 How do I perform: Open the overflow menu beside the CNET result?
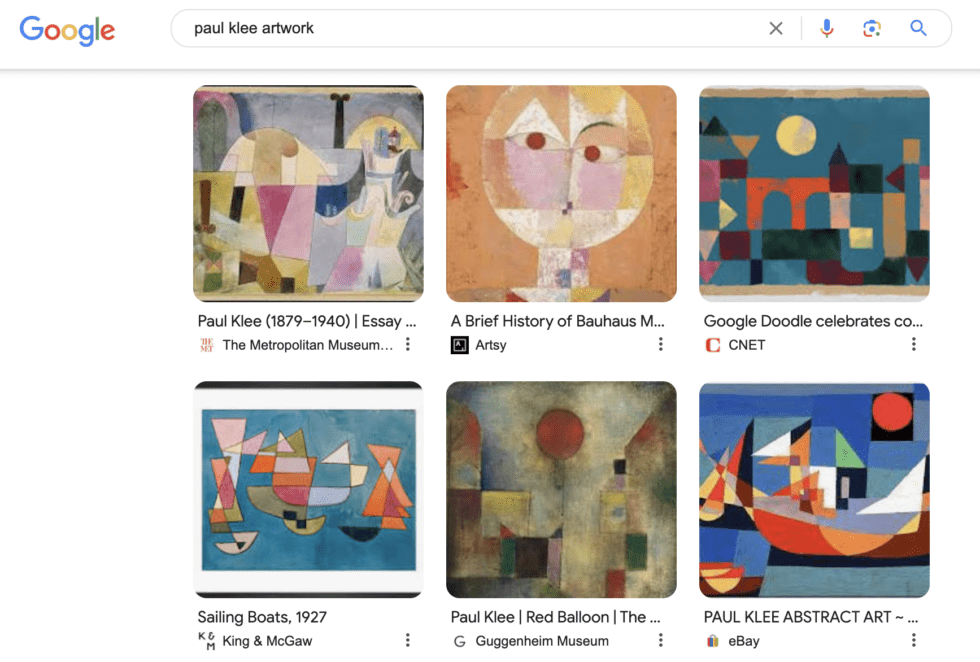pyautogui.click(x=914, y=344)
